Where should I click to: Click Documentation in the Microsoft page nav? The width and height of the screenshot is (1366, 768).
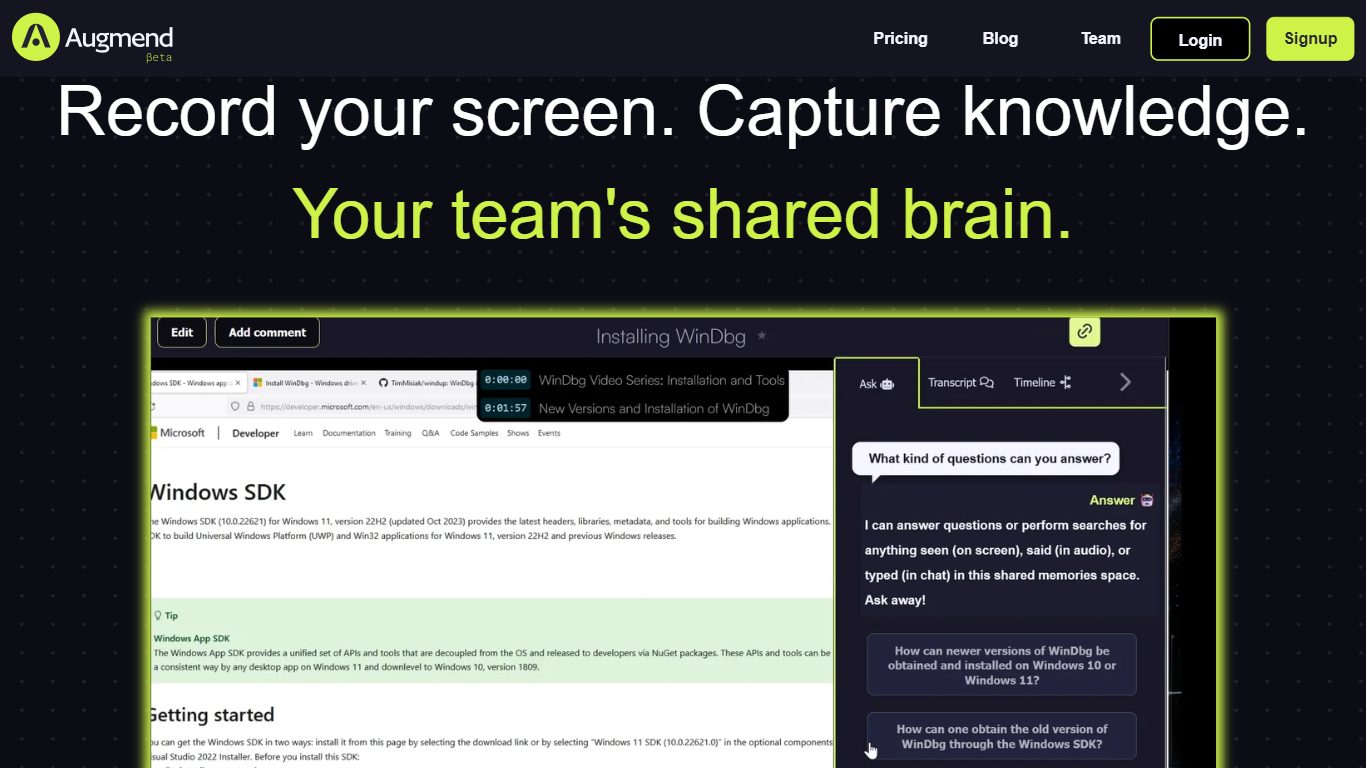pos(349,433)
